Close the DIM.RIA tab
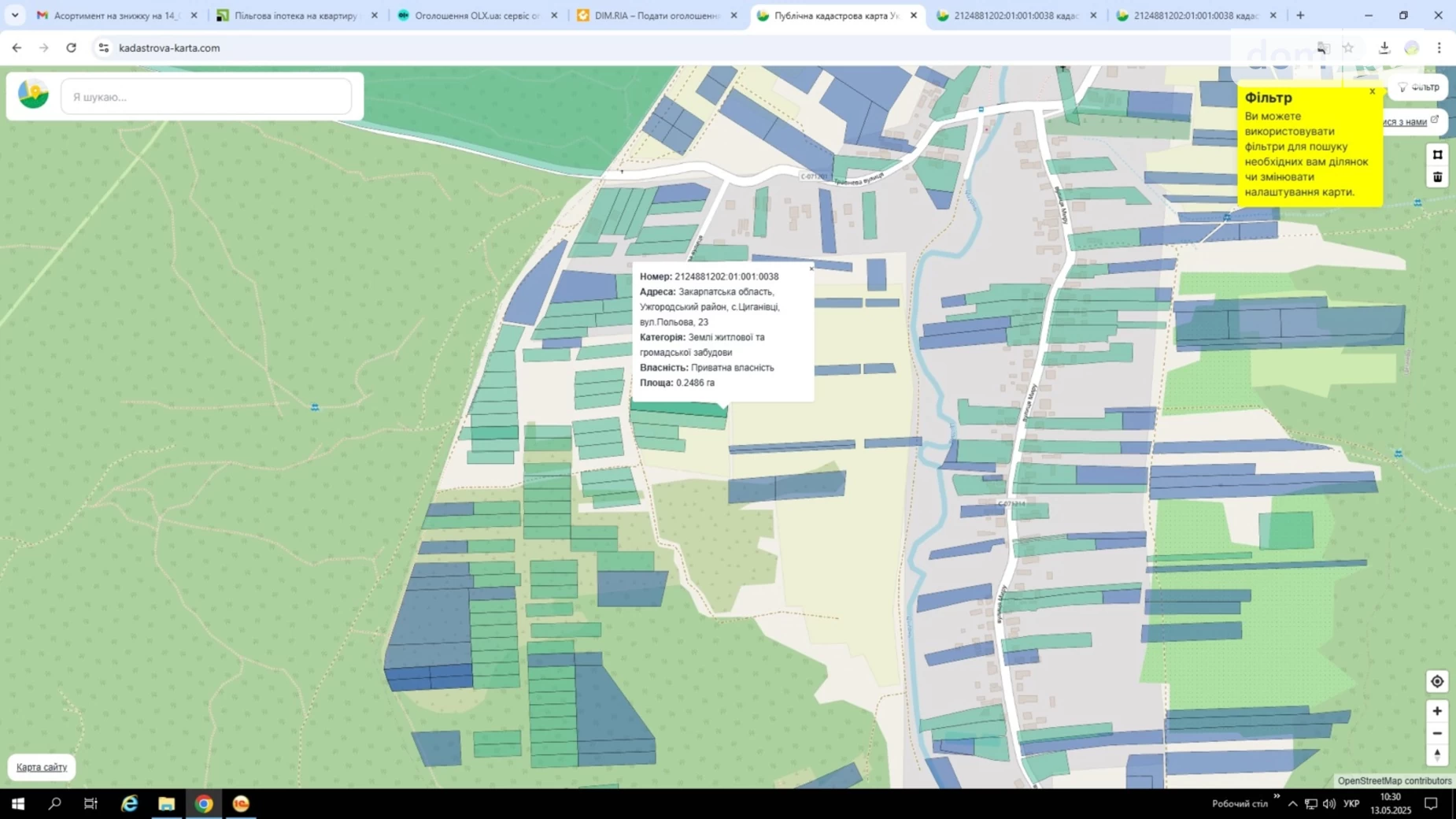Screen dimensions: 1456x819 coord(734,15)
